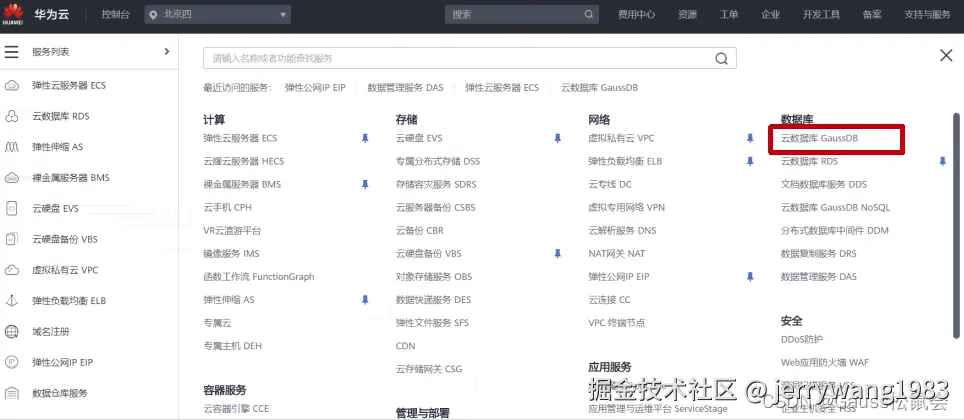
Task: Open 控制台 in the top bar
Action: click(115, 15)
